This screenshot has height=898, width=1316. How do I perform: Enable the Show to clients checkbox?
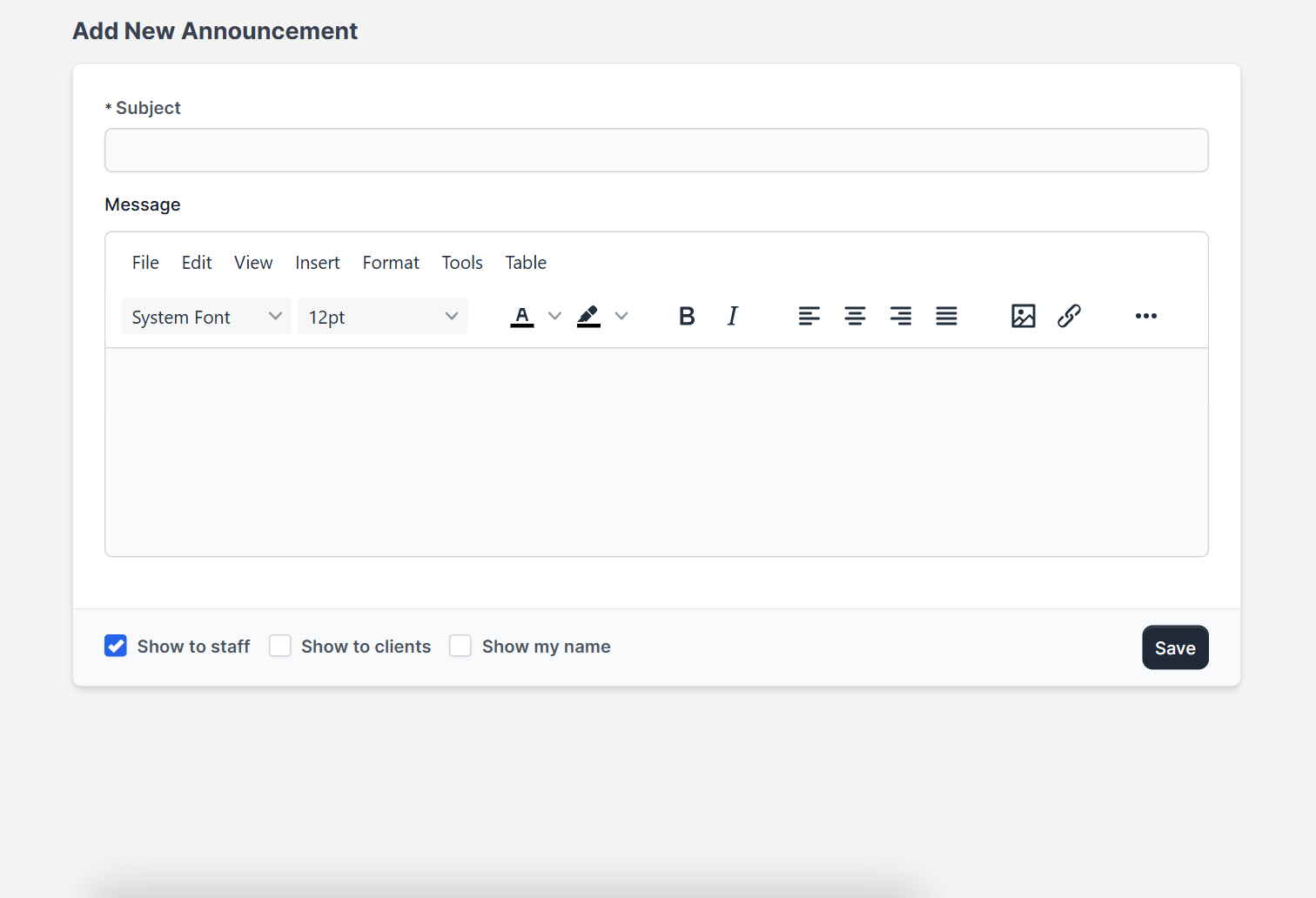coord(280,646)
